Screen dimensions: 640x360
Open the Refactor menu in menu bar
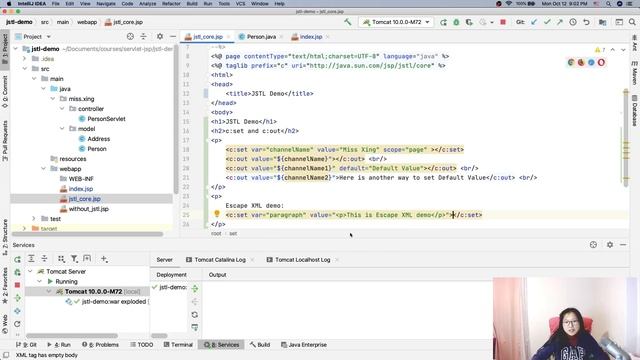(171, 4)
